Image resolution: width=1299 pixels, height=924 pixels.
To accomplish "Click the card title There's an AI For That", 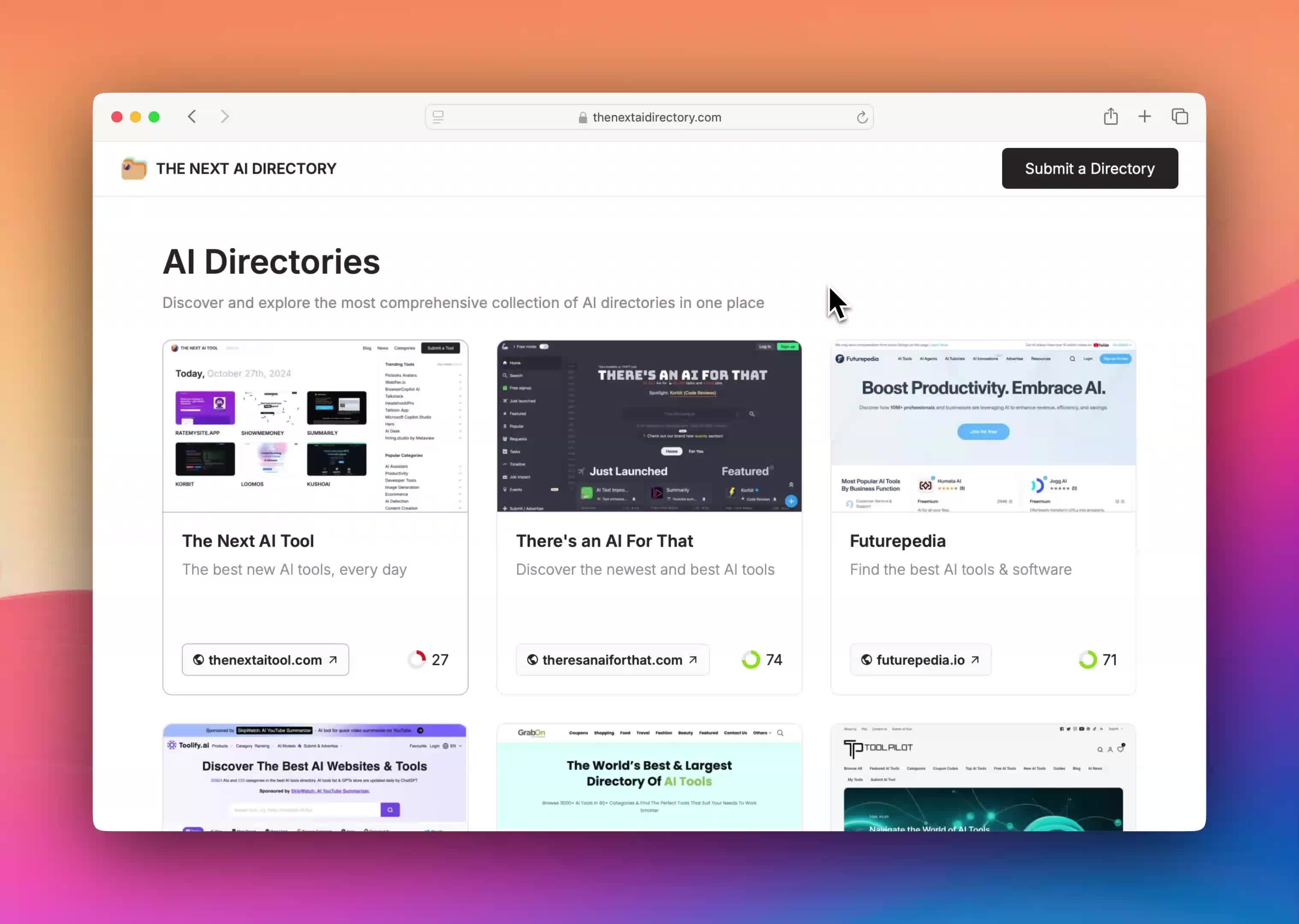I will [x=604, y=541].
